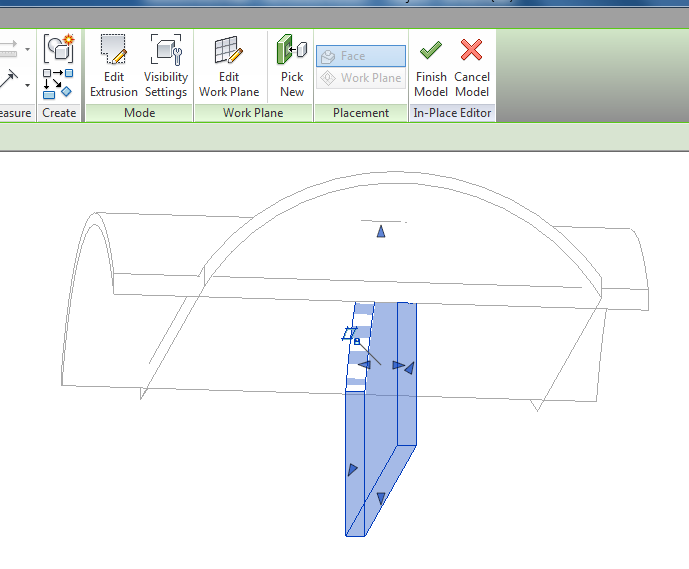Toggle the Work Plane placement option
The image size is (689, 569).
click(x=361, y=78)
